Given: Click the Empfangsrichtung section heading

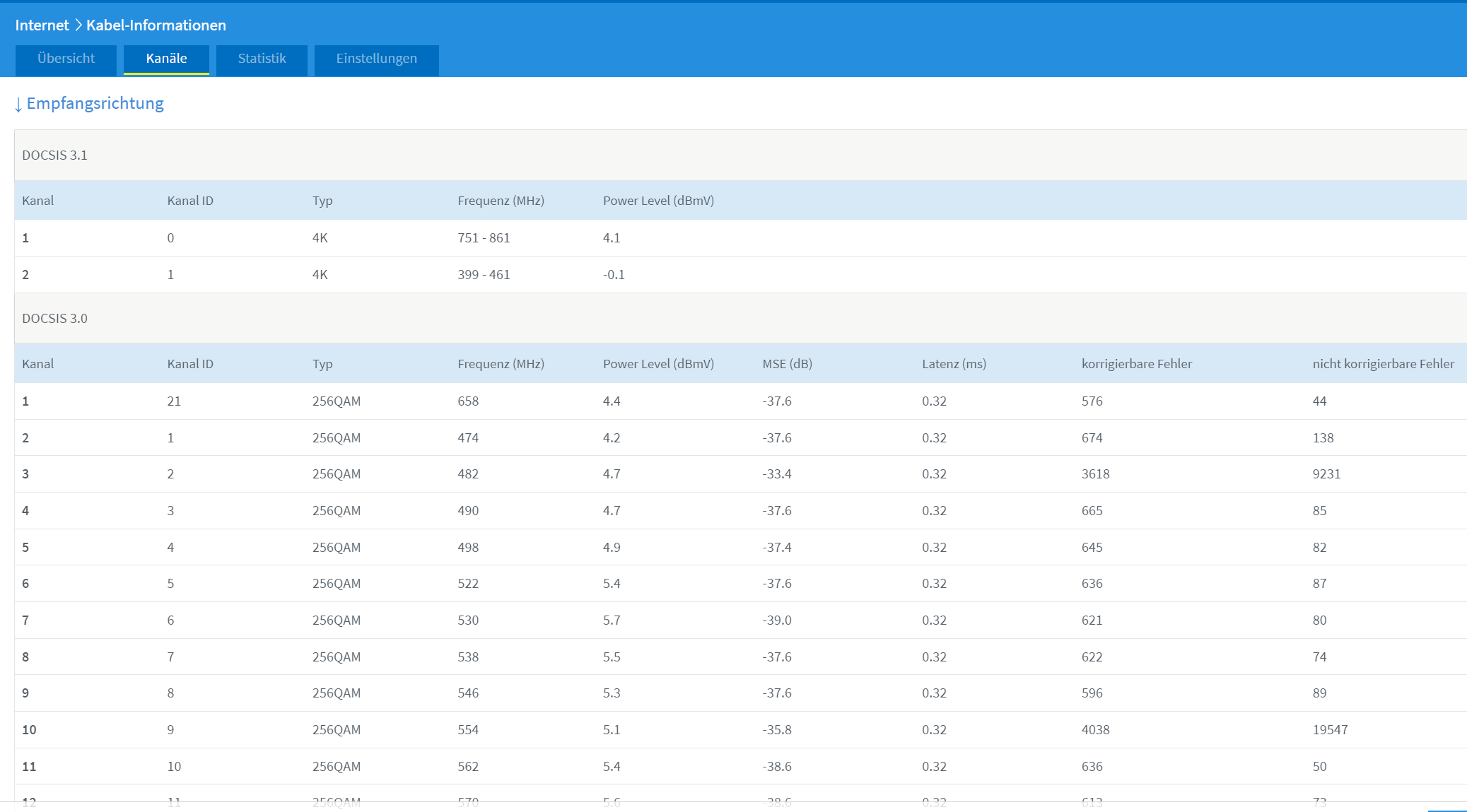Looking at the screenshot, I should [x=95, y=103].
